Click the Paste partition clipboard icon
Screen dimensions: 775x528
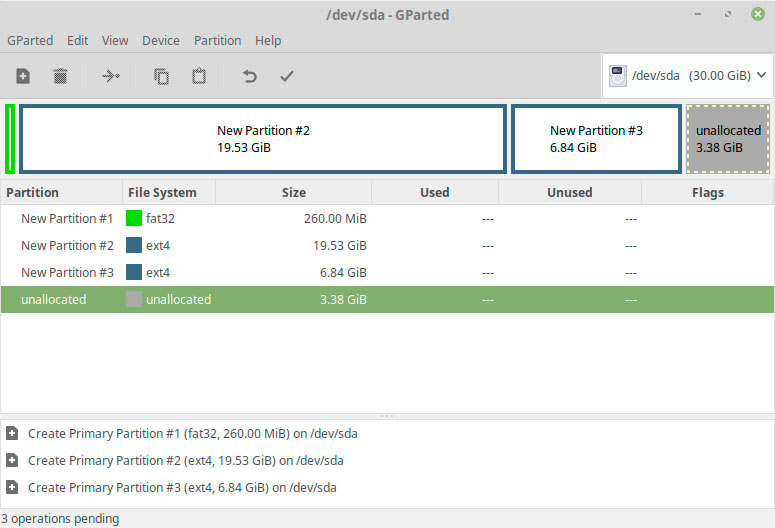199,76
